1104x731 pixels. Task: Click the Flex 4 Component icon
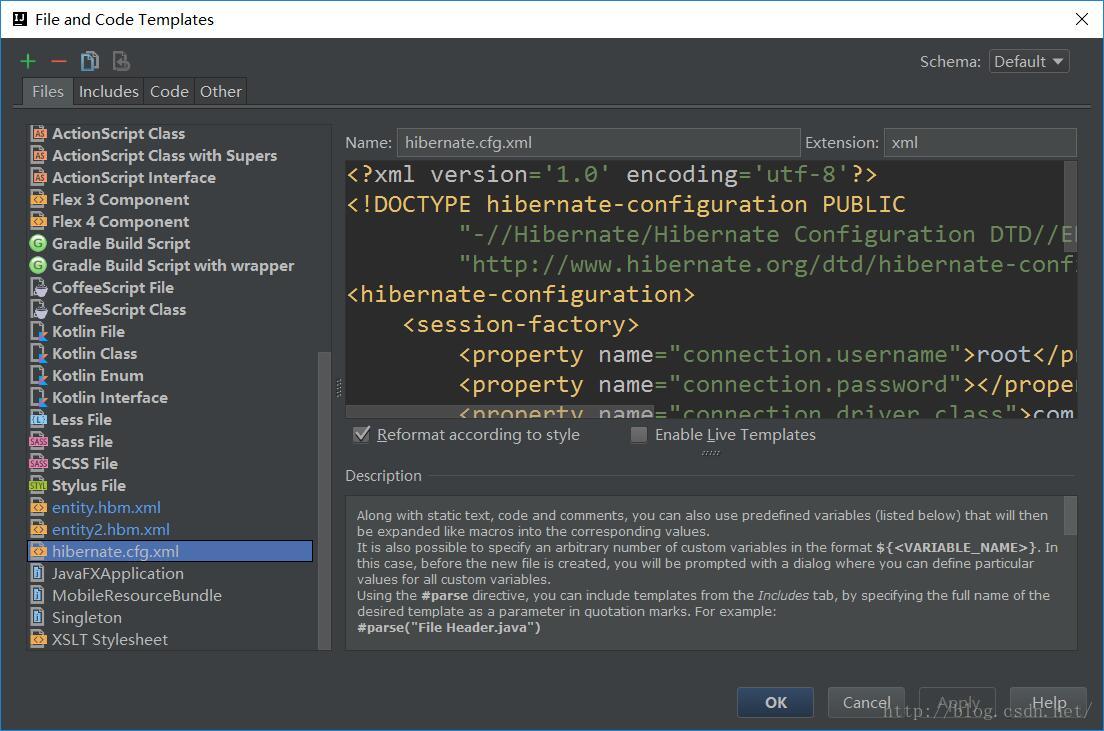tap(39, 221)
